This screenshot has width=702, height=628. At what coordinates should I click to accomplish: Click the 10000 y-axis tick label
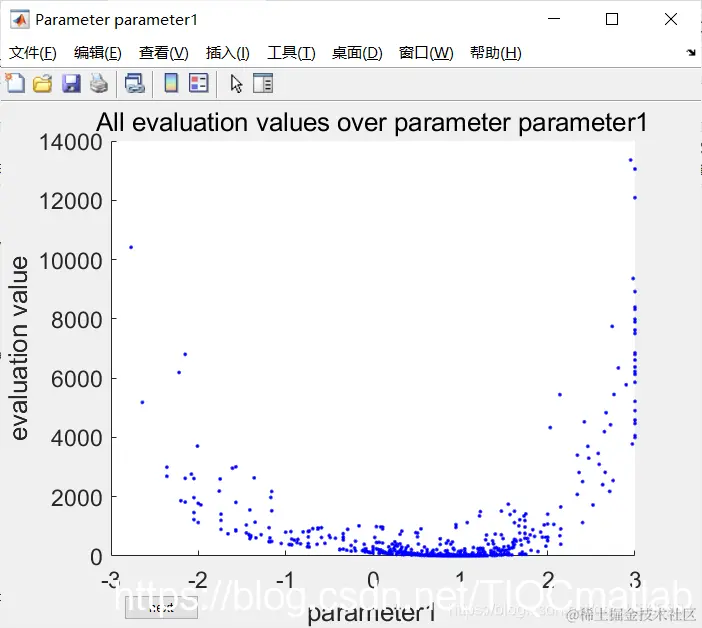click(x=71, y=261)
